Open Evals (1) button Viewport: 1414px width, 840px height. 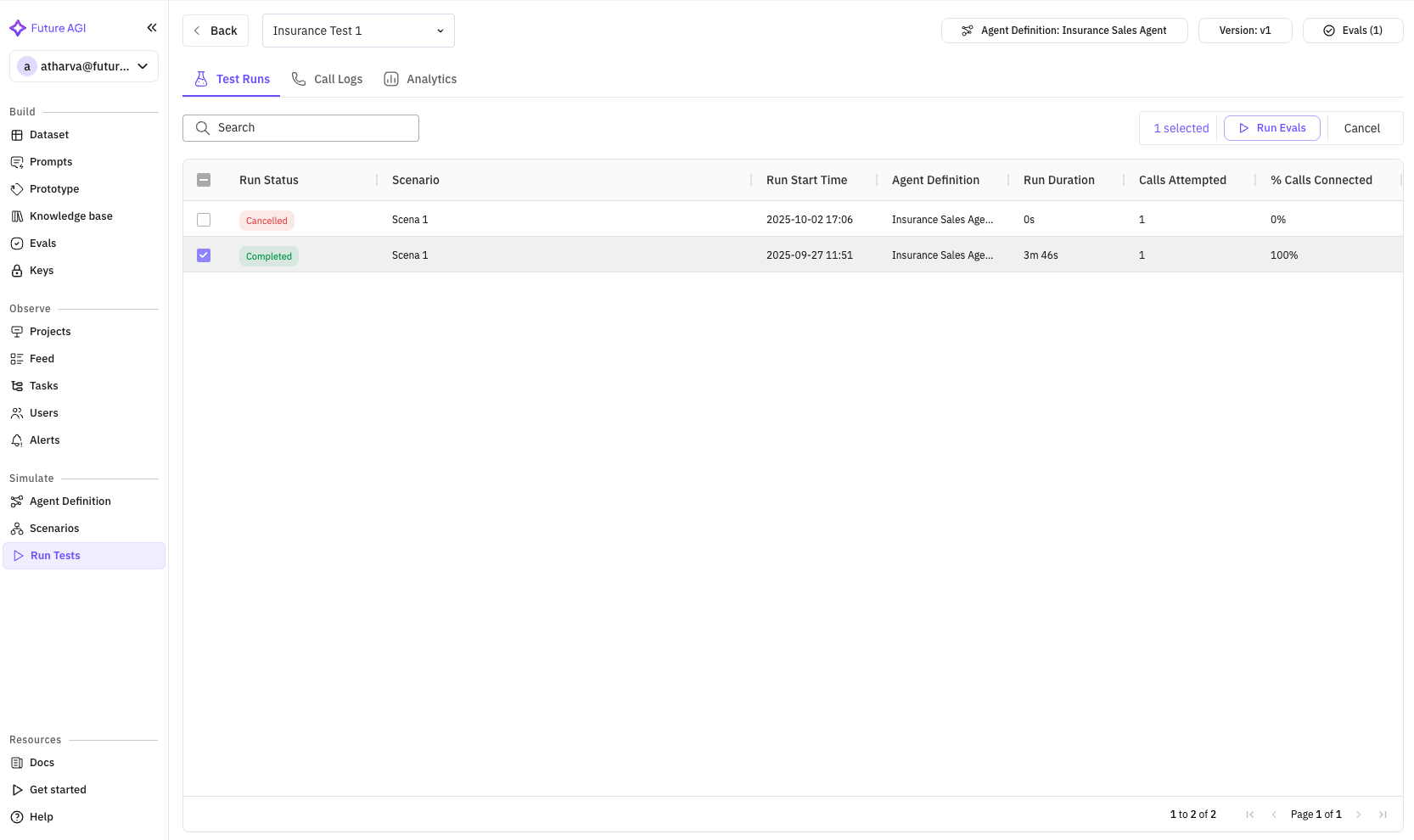[x=1353, y=31]
